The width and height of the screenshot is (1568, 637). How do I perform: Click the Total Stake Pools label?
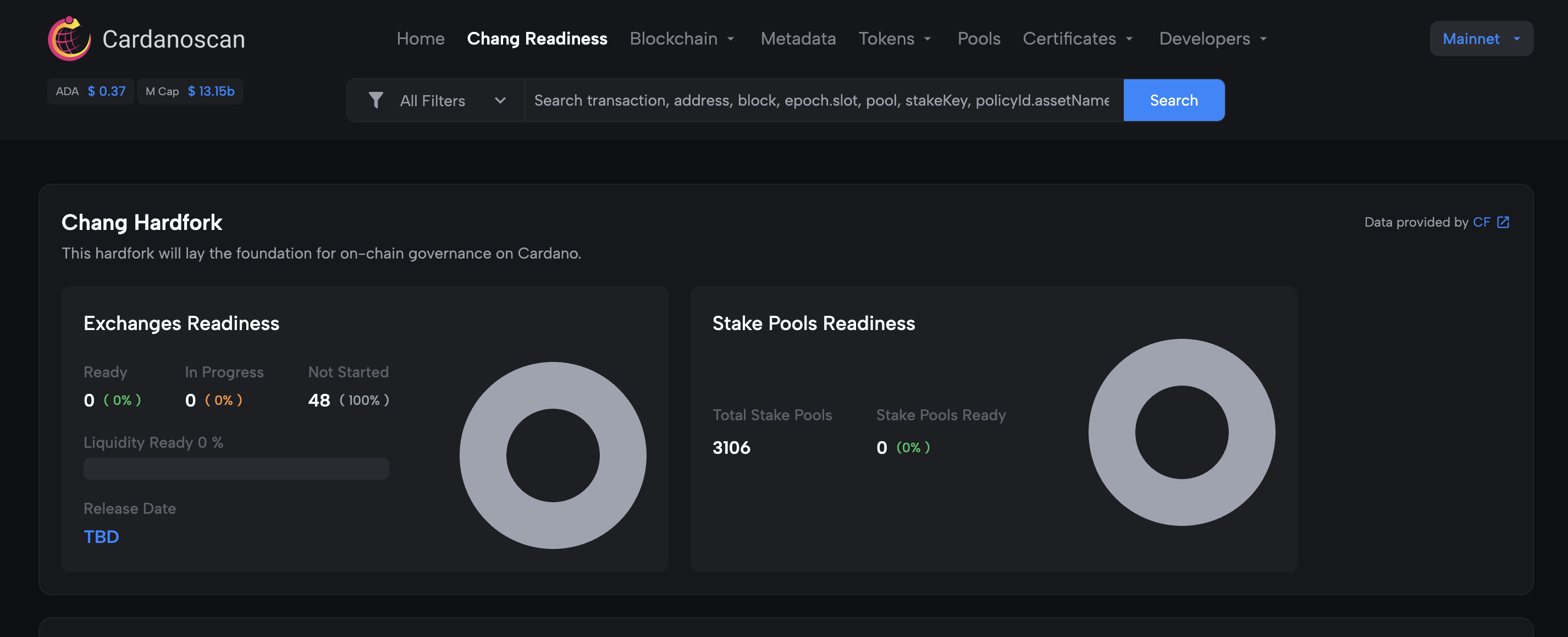772,415
